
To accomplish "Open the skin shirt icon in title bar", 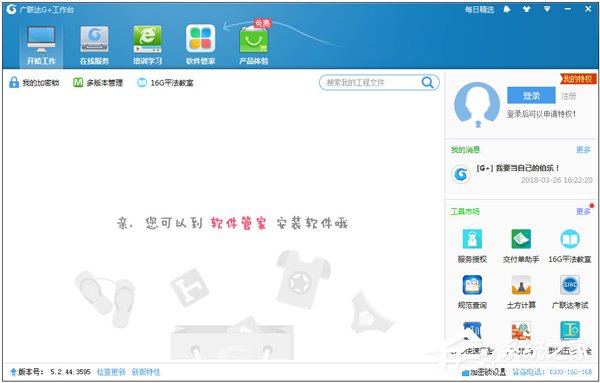I will (527, 9).
